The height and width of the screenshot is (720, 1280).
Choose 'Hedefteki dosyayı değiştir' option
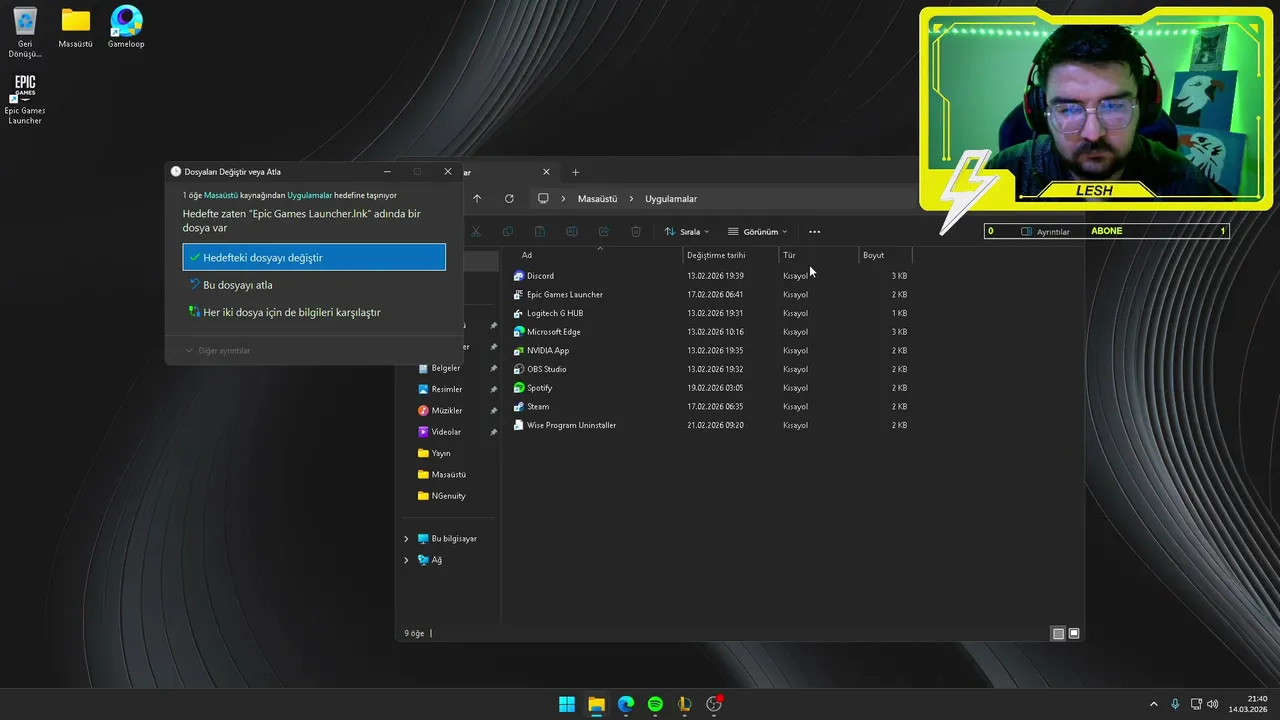coord(314,257)
